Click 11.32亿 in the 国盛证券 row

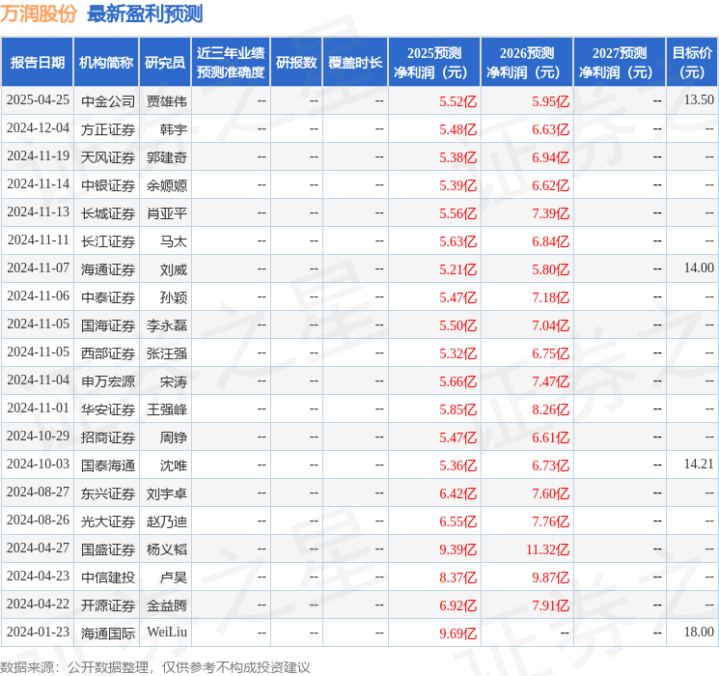pyautogui.click(x=548, y=550)
